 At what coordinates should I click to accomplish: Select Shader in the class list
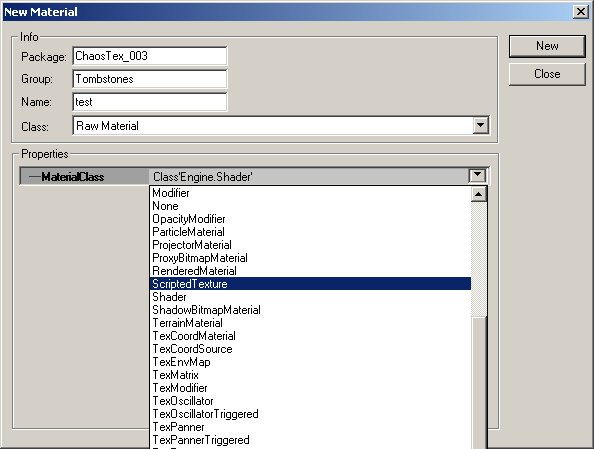pos(310,297)
